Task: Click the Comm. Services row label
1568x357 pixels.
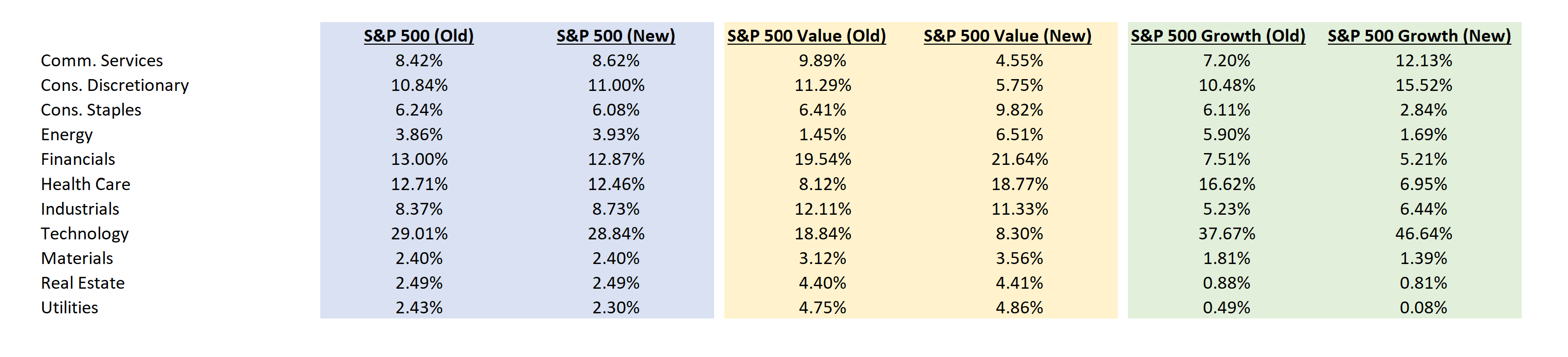Action: [102, 61]
